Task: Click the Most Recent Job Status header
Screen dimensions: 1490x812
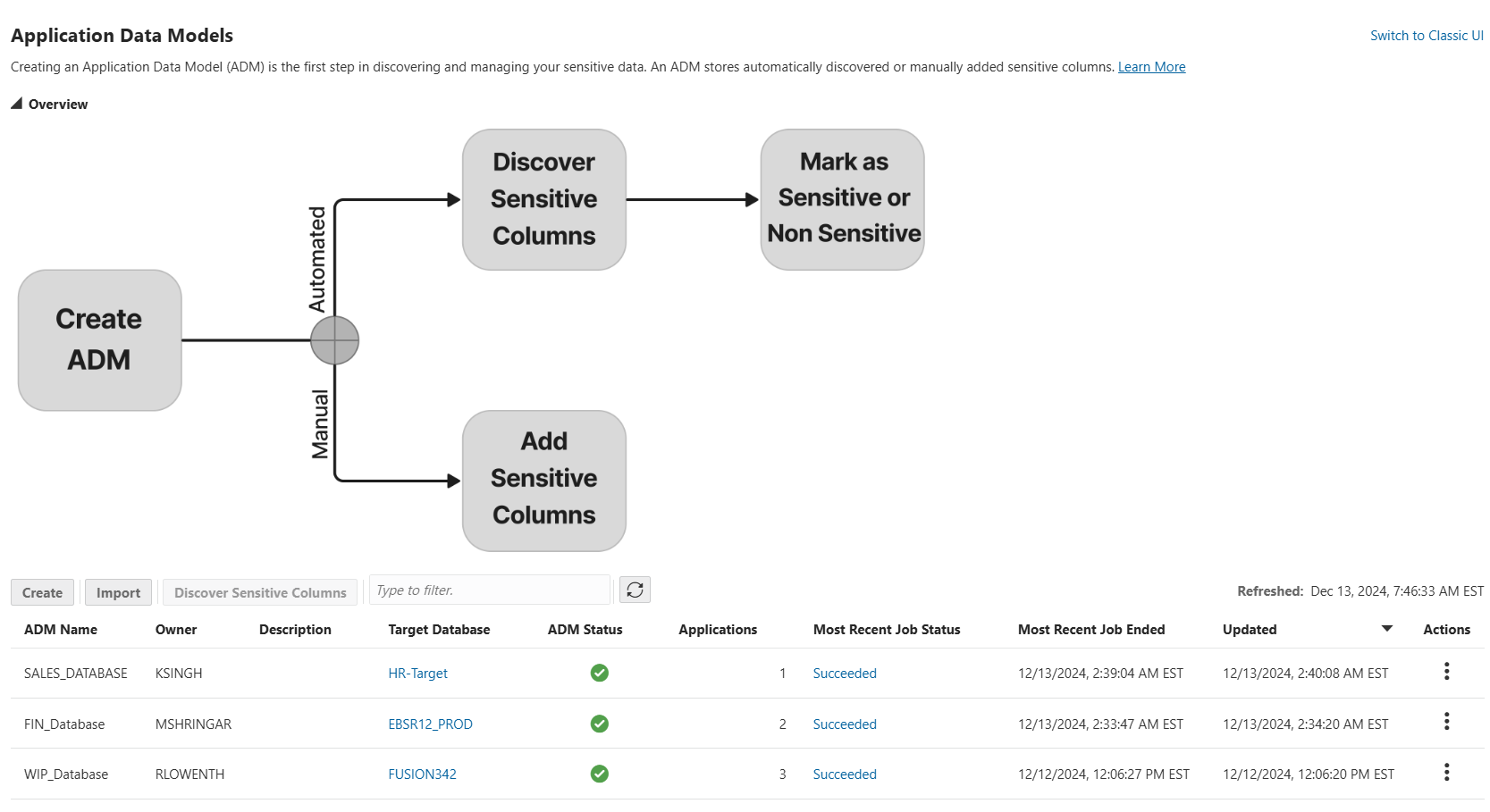Action: [887, 629]
